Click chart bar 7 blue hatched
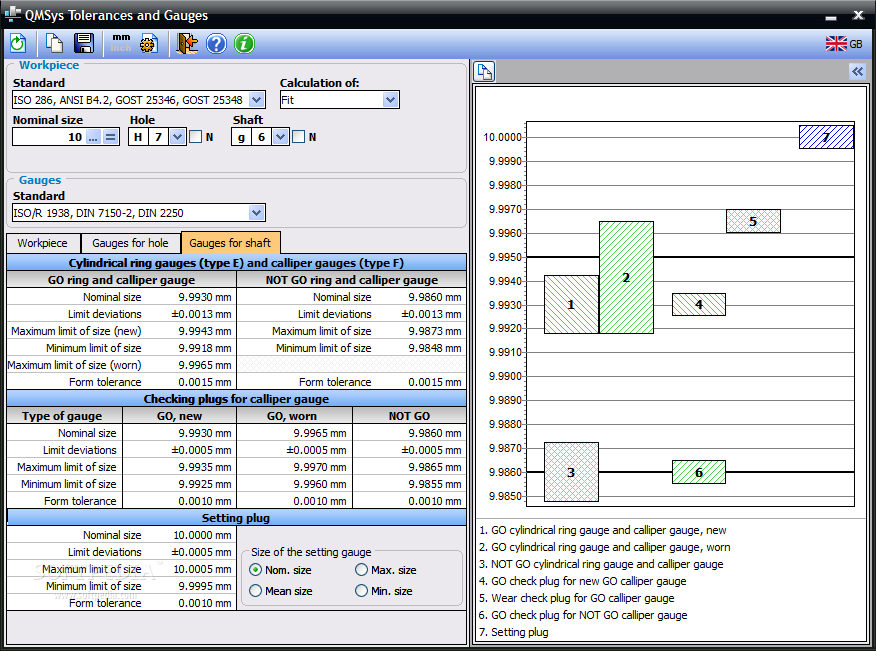This screenshot has height=651, width=876. tap(826, 137)
